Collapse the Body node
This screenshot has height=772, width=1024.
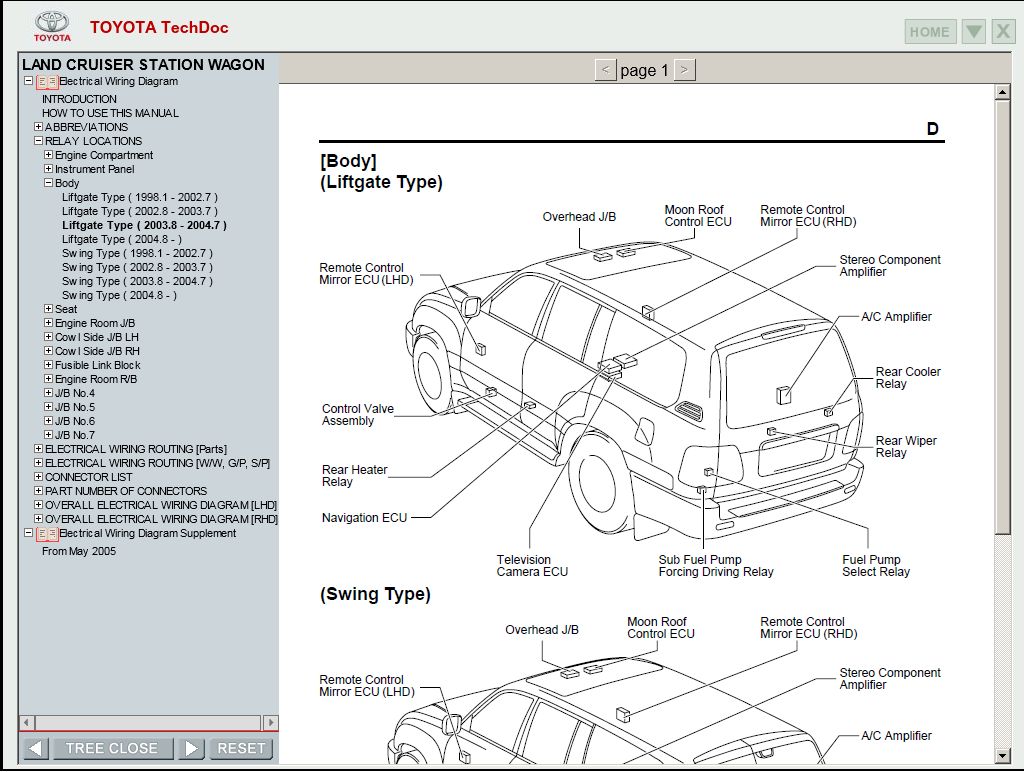48,183
